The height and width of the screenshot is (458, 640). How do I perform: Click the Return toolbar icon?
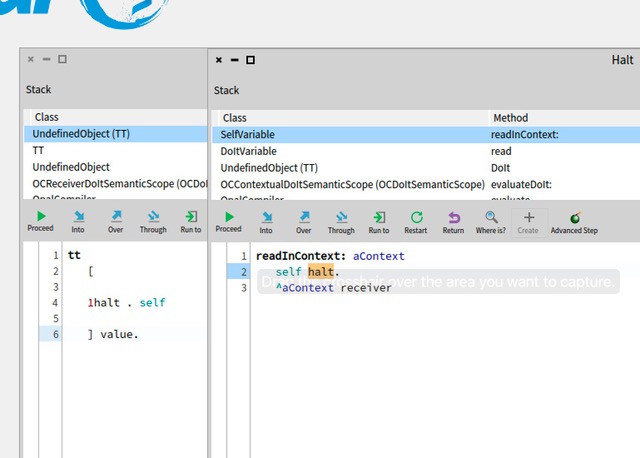click(x=453, y=222)
